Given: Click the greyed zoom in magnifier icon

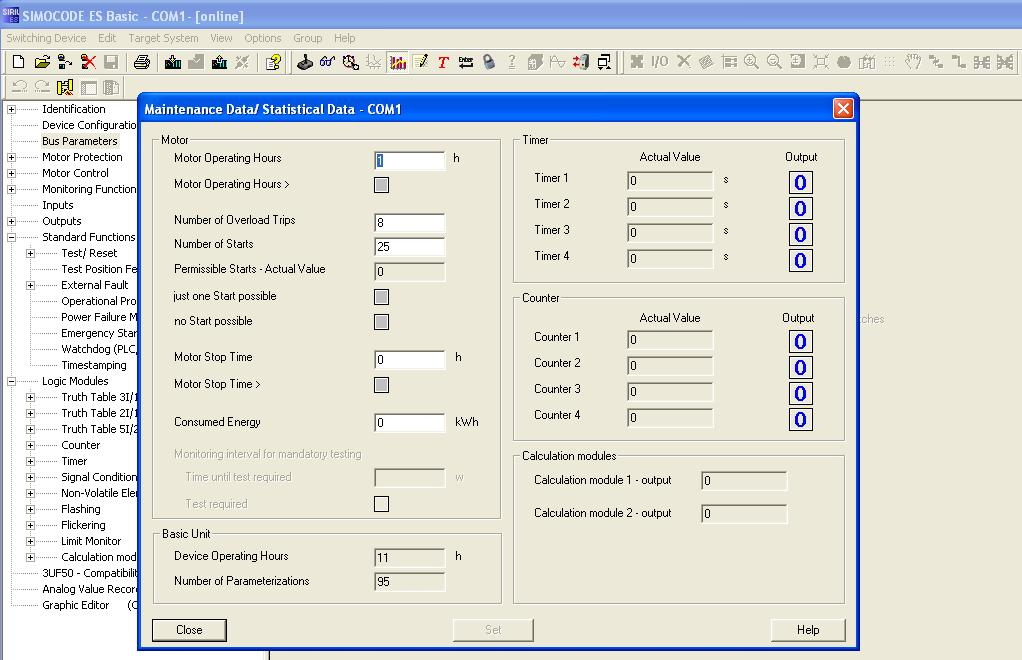Looking at the screenshot, I should tap(752, 62).
